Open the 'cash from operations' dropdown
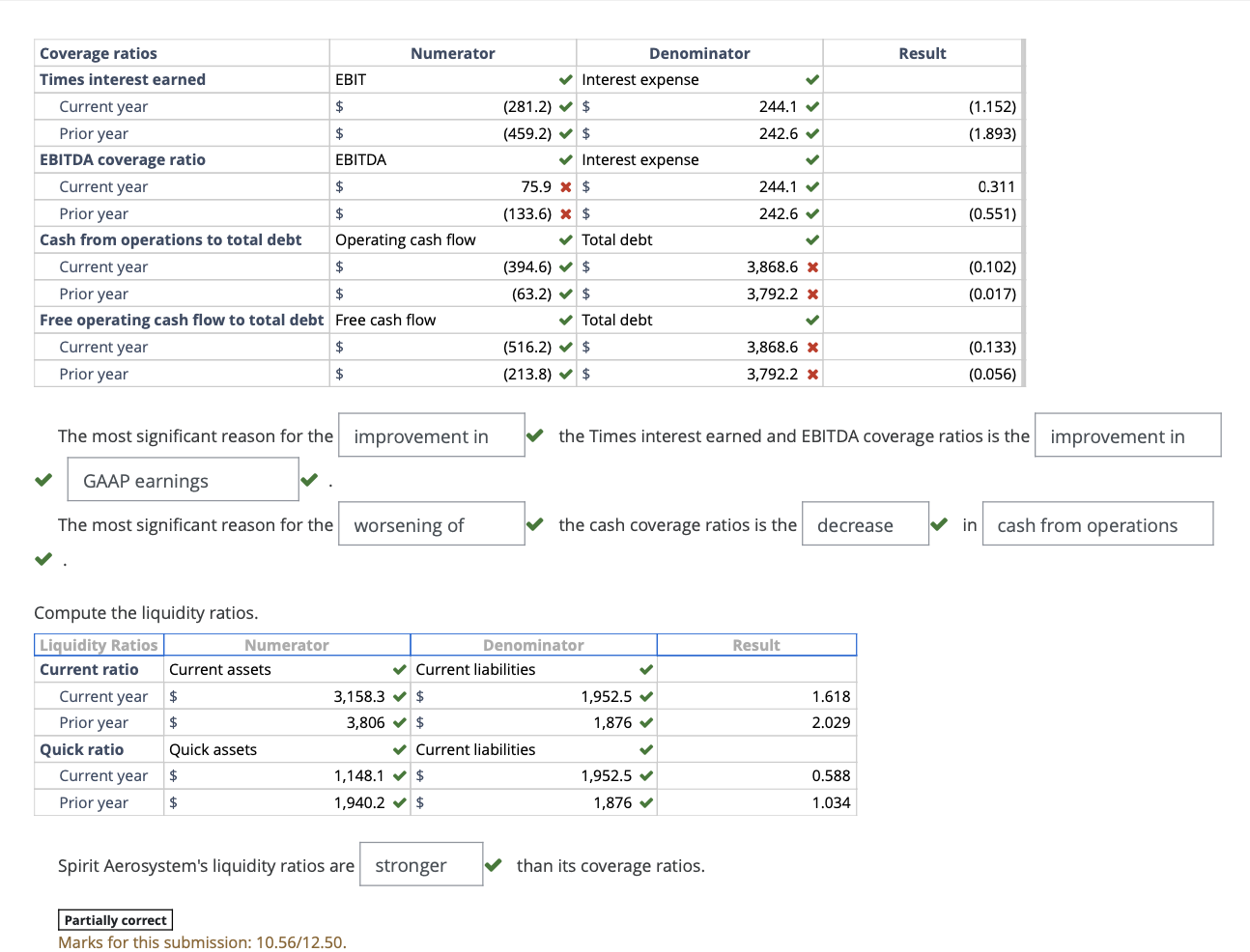This screenshot has height=952, width=1250. [x=1098, y=524]
